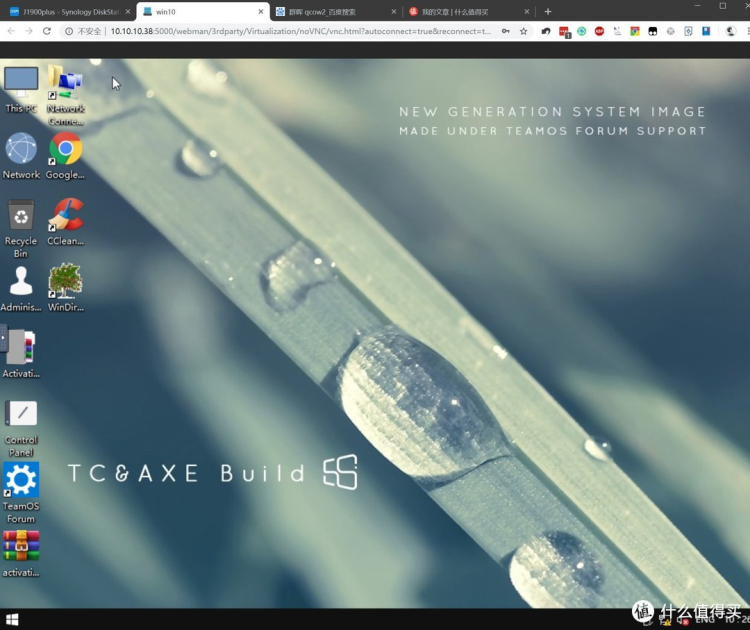Click the black curved-arrow extension icon
This screenshot has width=750, height=630.
coord(546,31)
